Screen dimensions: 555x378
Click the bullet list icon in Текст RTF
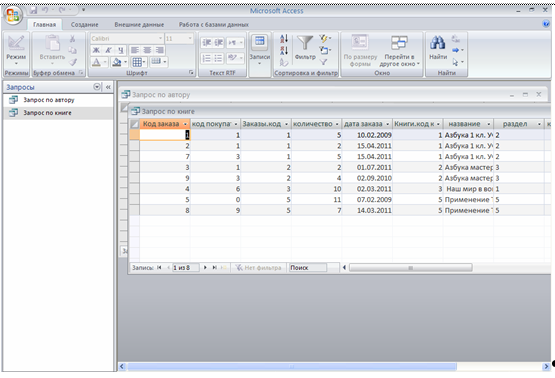[218, 58]
